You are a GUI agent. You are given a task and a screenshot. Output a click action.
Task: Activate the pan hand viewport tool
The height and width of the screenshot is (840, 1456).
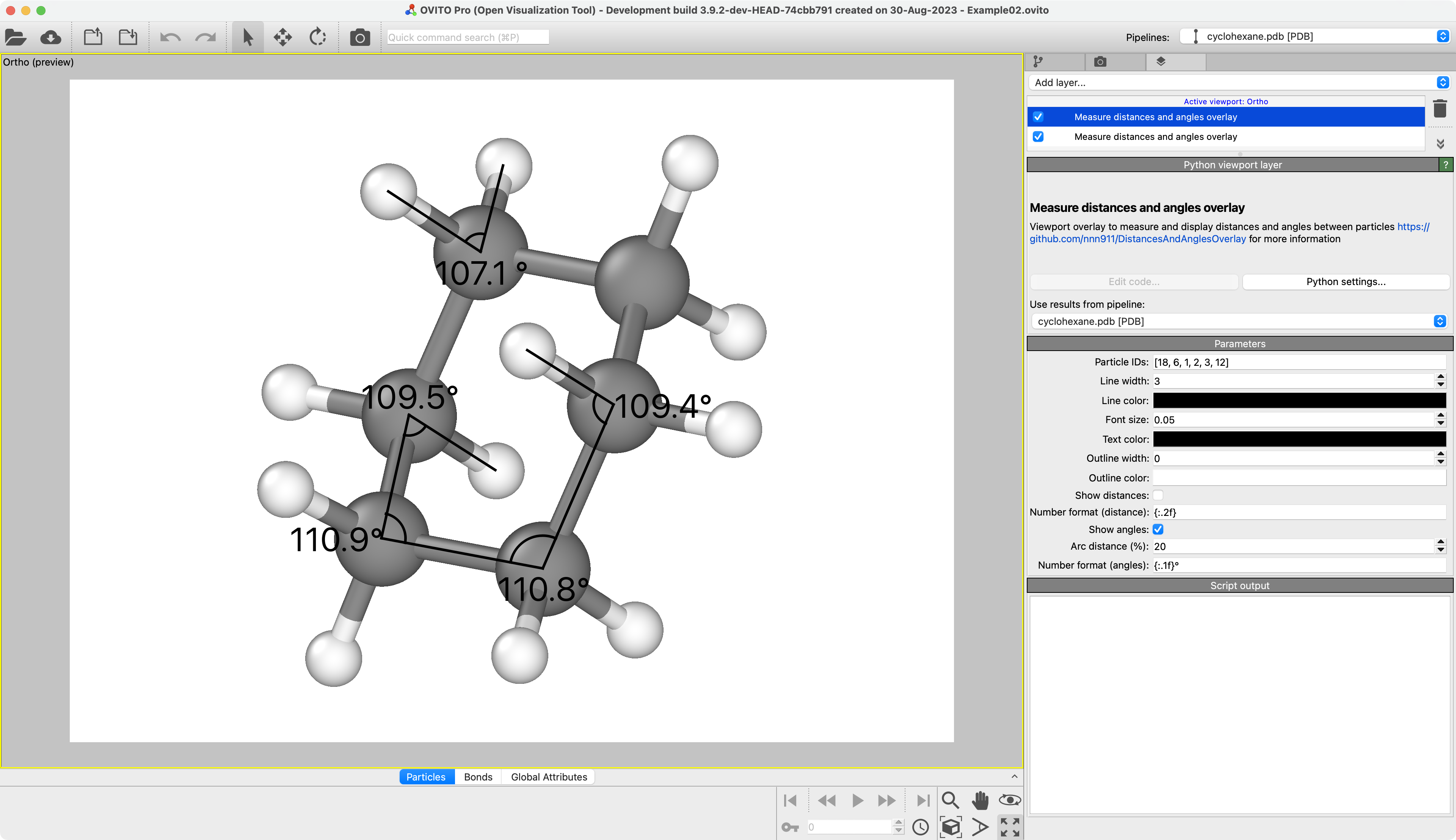pos(980,800)
